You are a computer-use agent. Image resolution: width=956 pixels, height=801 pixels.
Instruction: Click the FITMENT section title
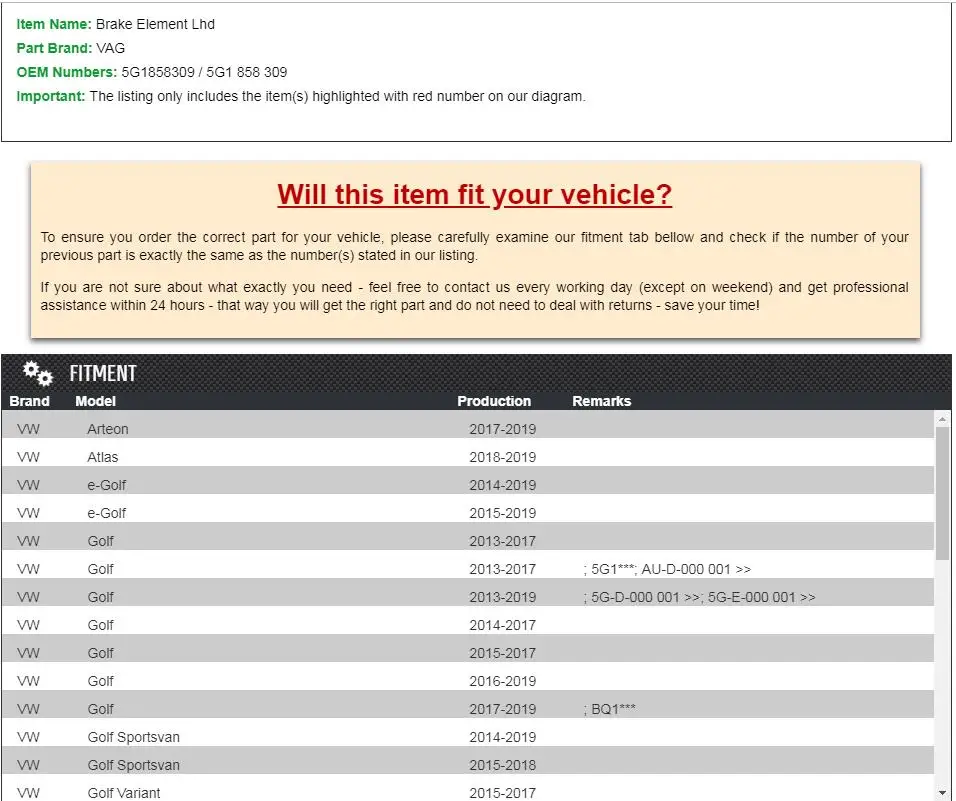102,373
